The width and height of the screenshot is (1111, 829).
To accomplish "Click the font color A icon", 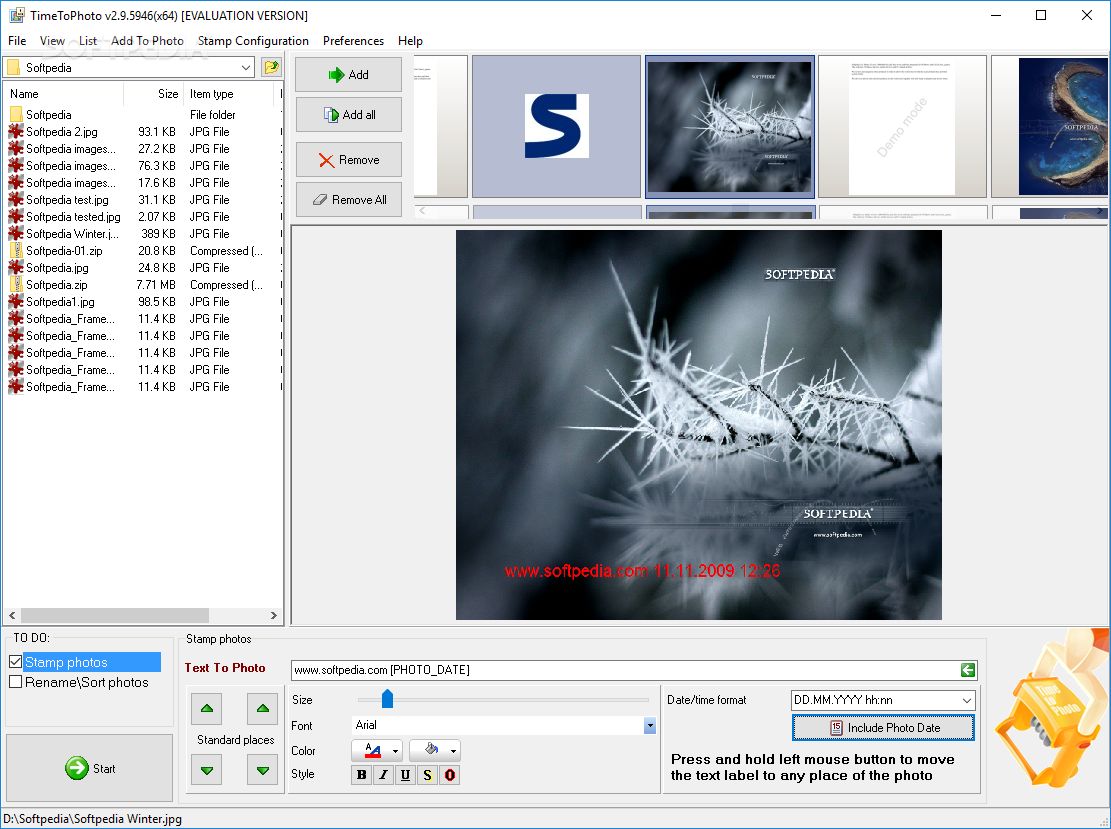I will [373, 750].
